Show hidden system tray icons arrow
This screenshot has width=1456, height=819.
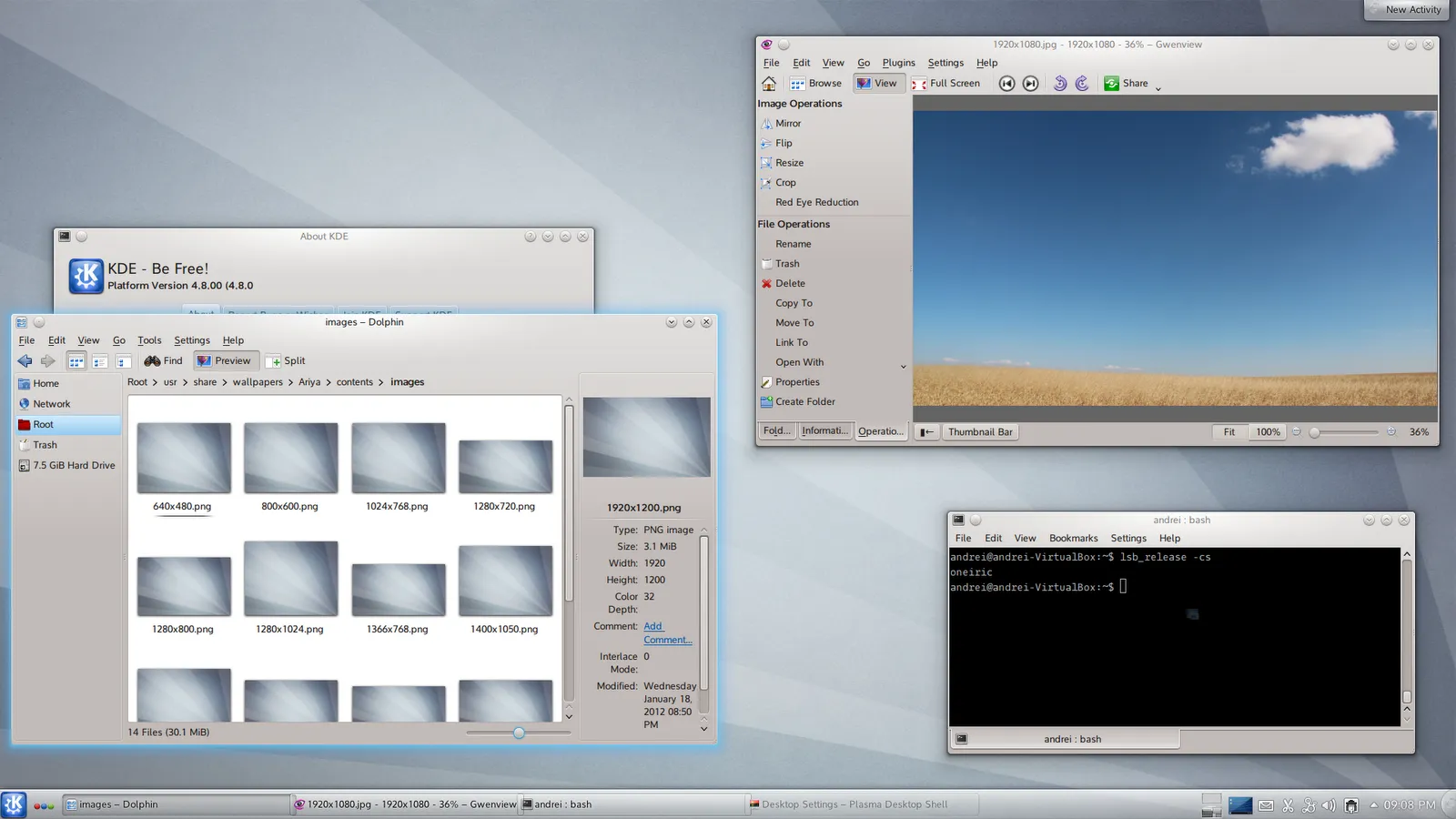click(1373, 805)
